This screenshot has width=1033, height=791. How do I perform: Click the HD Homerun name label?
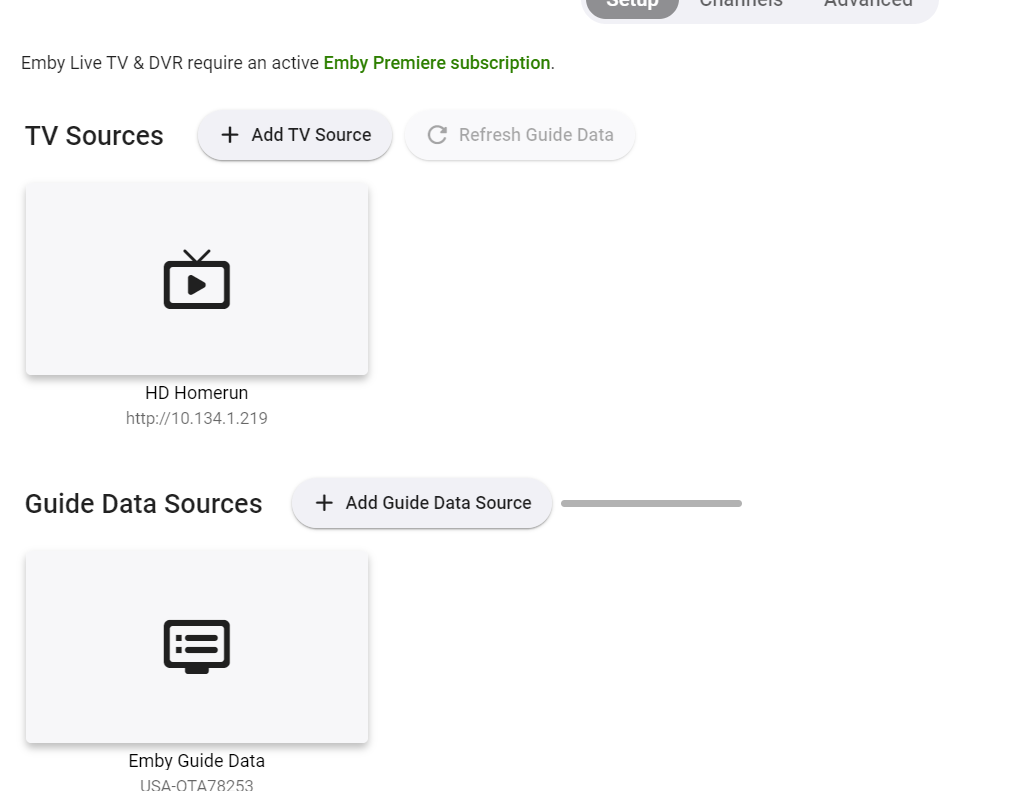click(x=197, y=393)
